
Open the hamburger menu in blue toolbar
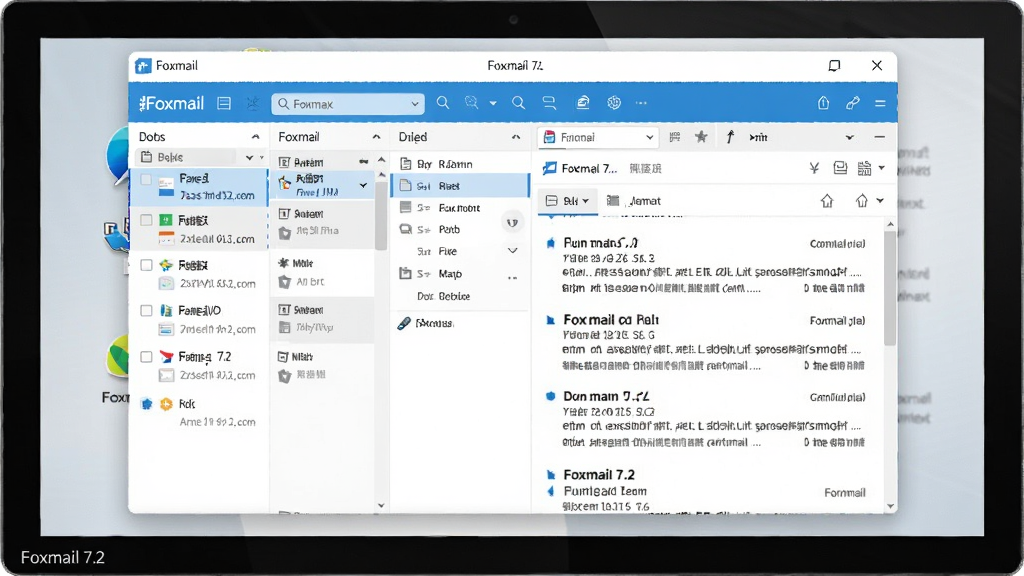point(880,103)
